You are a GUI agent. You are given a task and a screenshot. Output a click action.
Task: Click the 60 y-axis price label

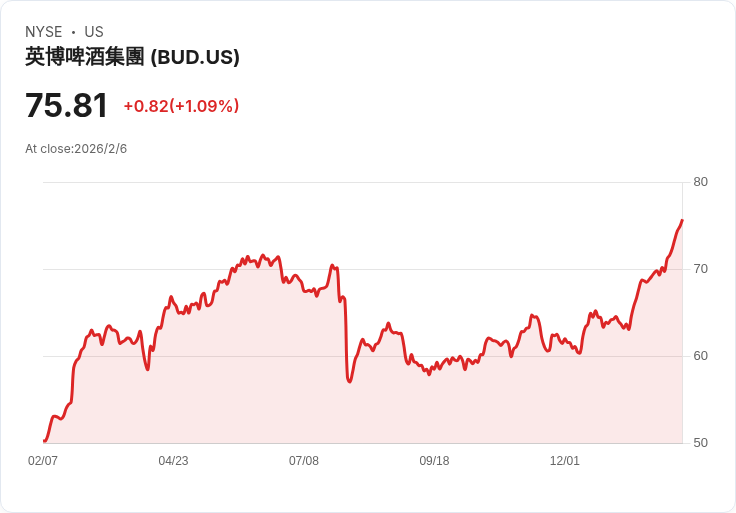point(700,356)
